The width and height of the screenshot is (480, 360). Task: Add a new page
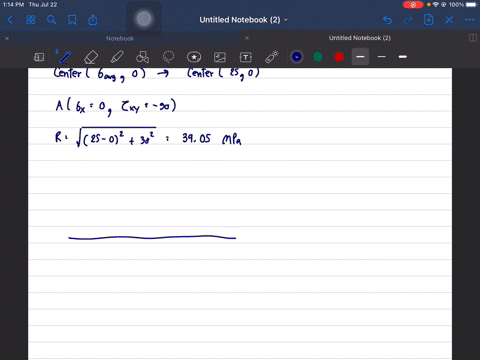(x=428, y=20)
